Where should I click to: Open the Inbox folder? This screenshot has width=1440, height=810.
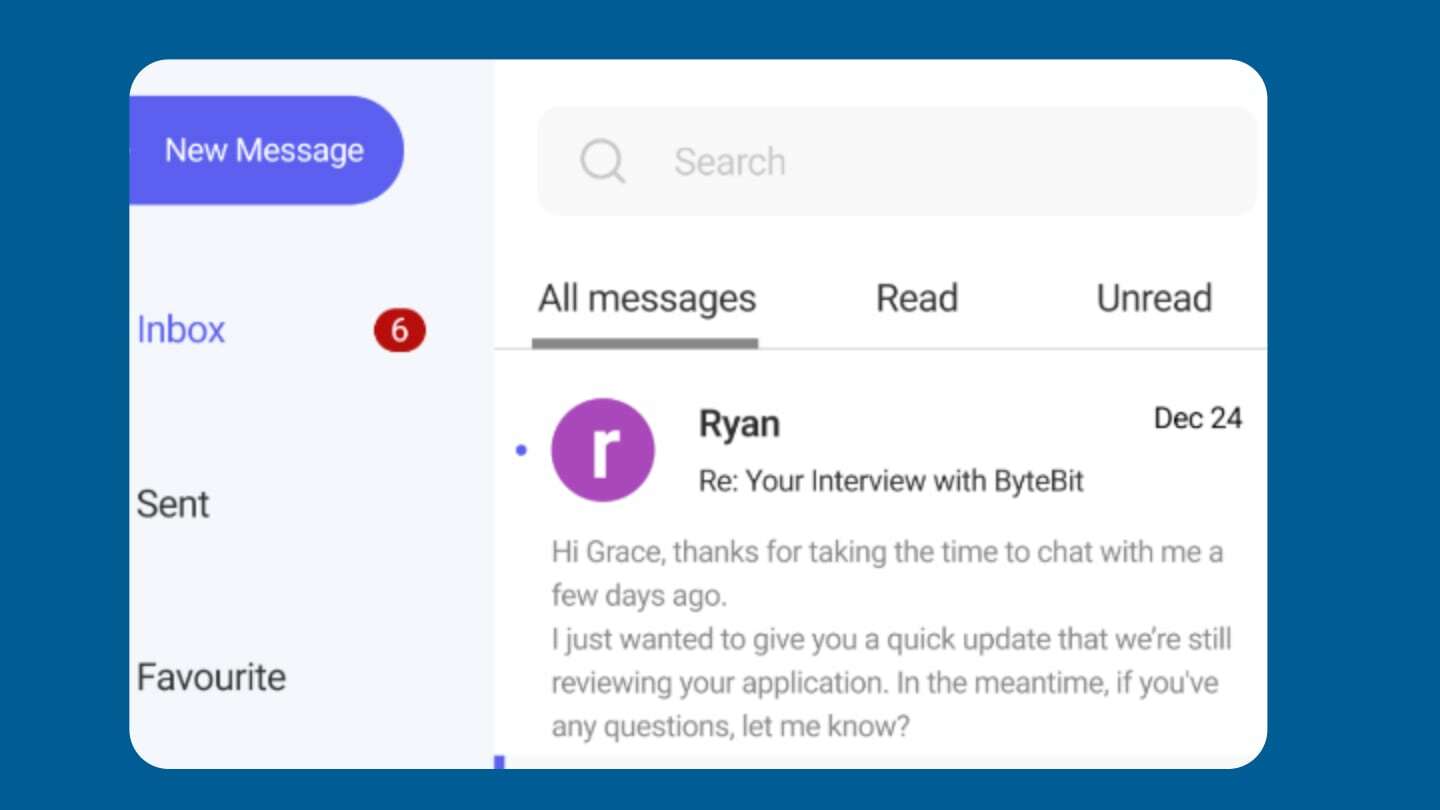[x=181, y=330]
